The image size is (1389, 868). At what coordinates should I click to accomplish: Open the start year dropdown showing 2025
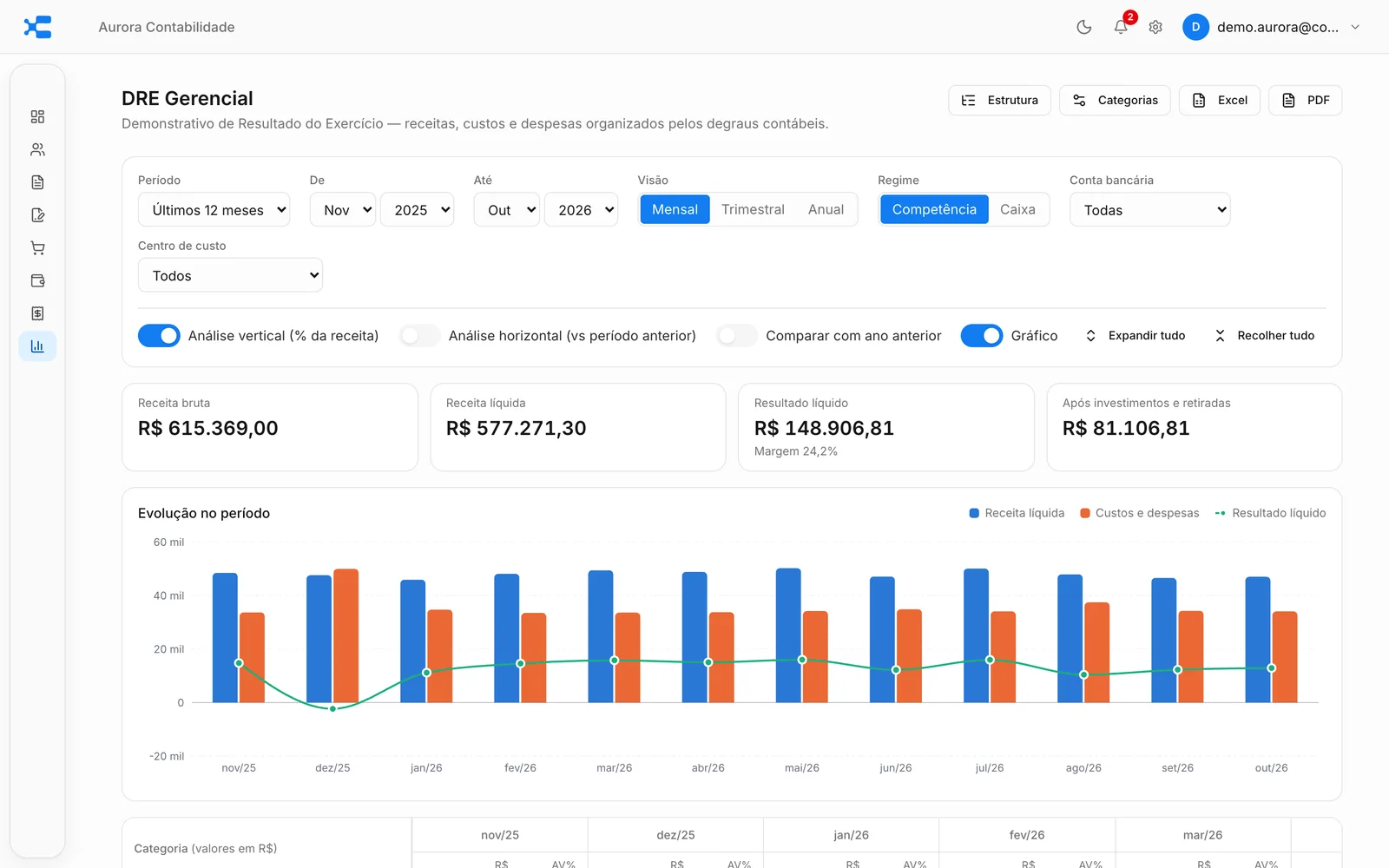click(417, 210)
